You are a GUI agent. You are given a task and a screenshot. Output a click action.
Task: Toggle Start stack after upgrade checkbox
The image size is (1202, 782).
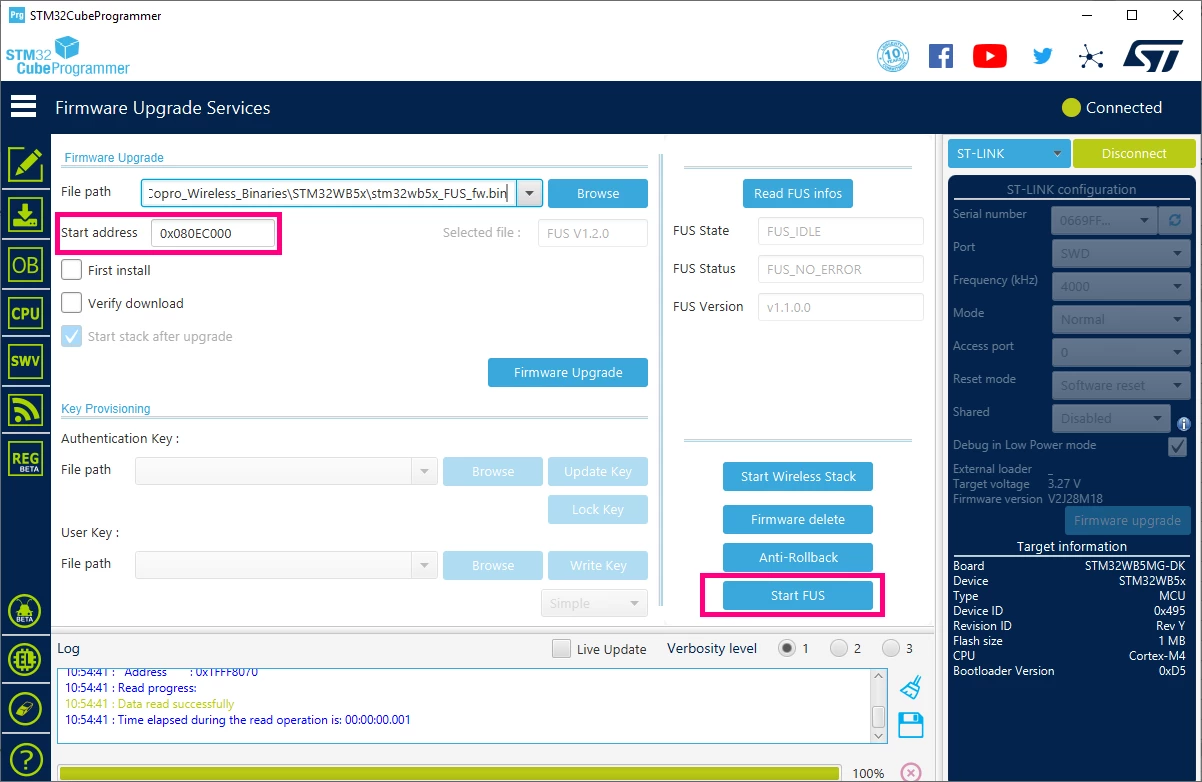click(71, 336)
